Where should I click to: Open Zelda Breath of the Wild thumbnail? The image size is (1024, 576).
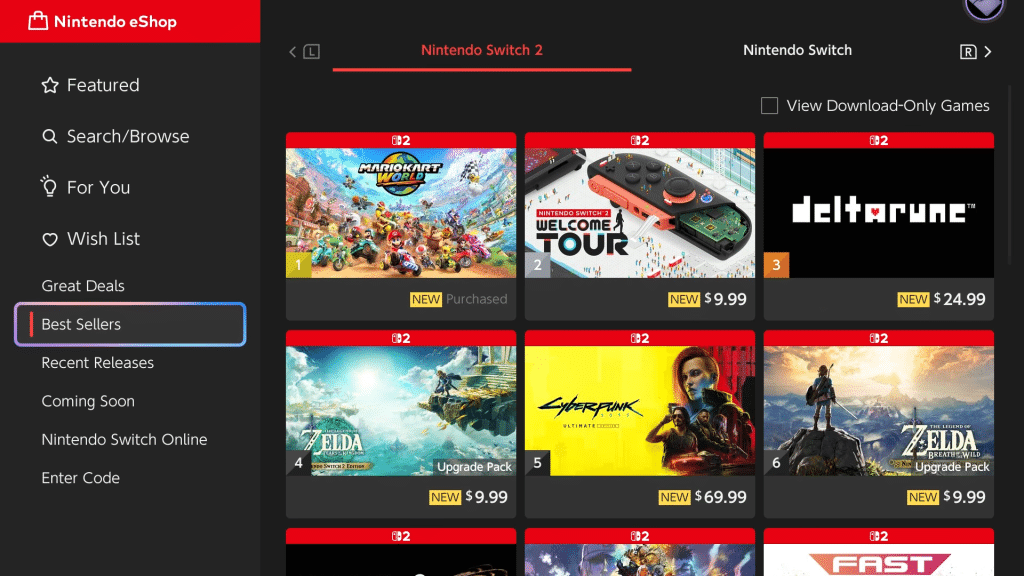tap(878, 411)
